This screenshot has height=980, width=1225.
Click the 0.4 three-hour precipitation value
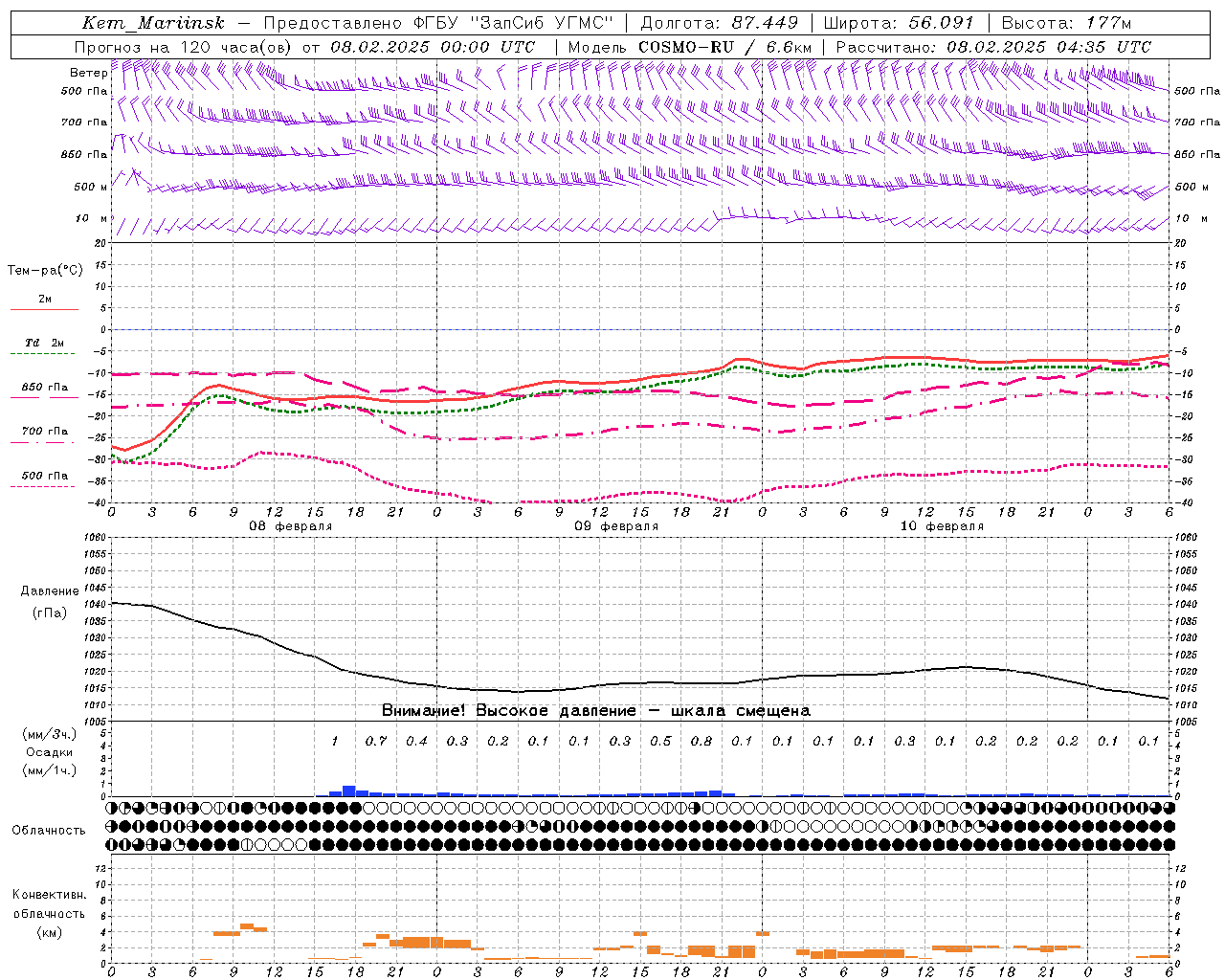coord(416,741)
